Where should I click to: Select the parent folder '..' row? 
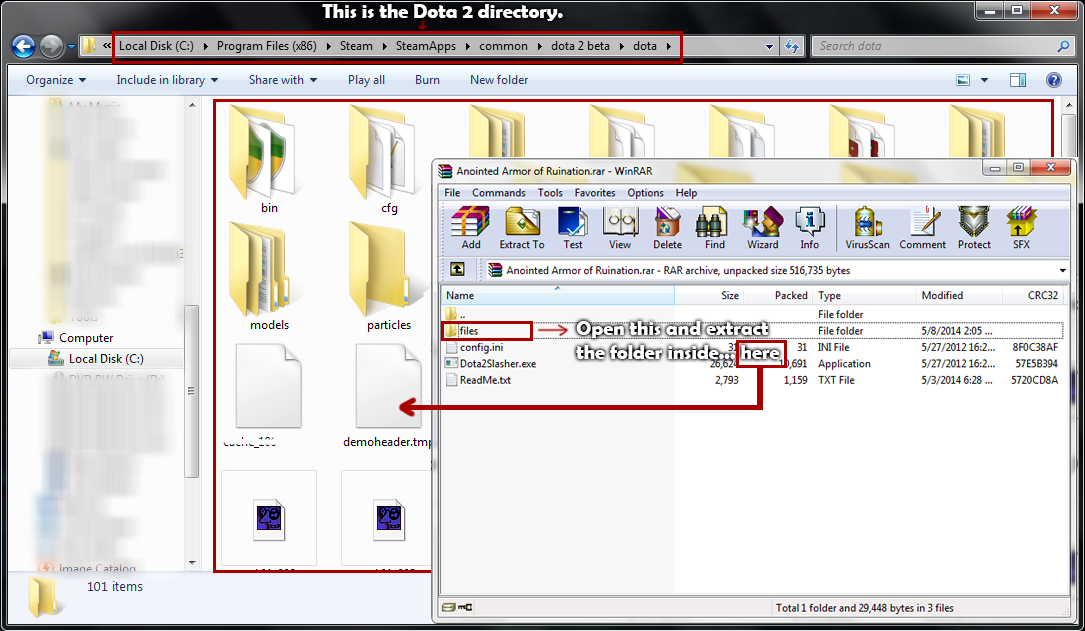coord(753,314)
